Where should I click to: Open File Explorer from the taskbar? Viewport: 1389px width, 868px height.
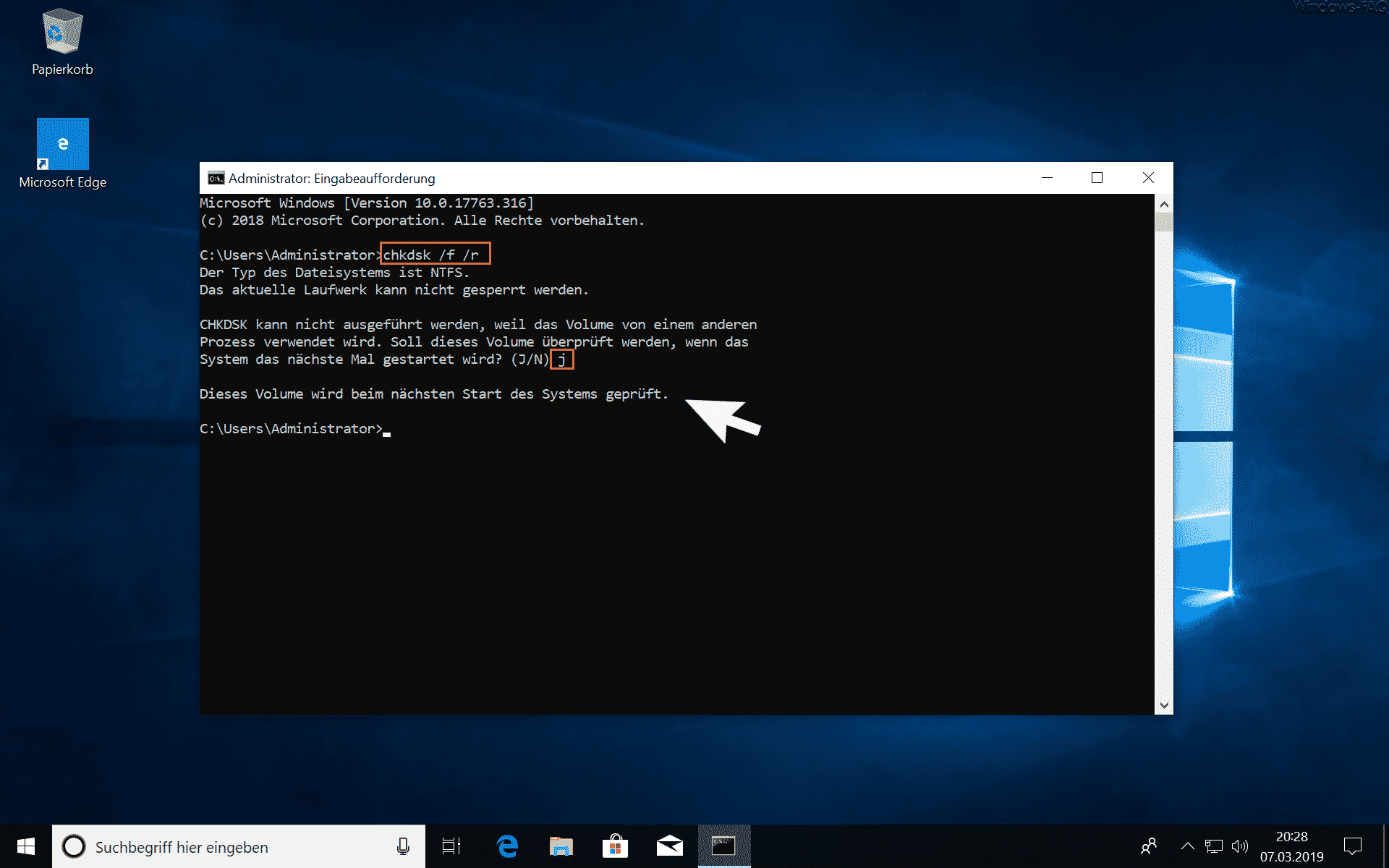(561, 846)
